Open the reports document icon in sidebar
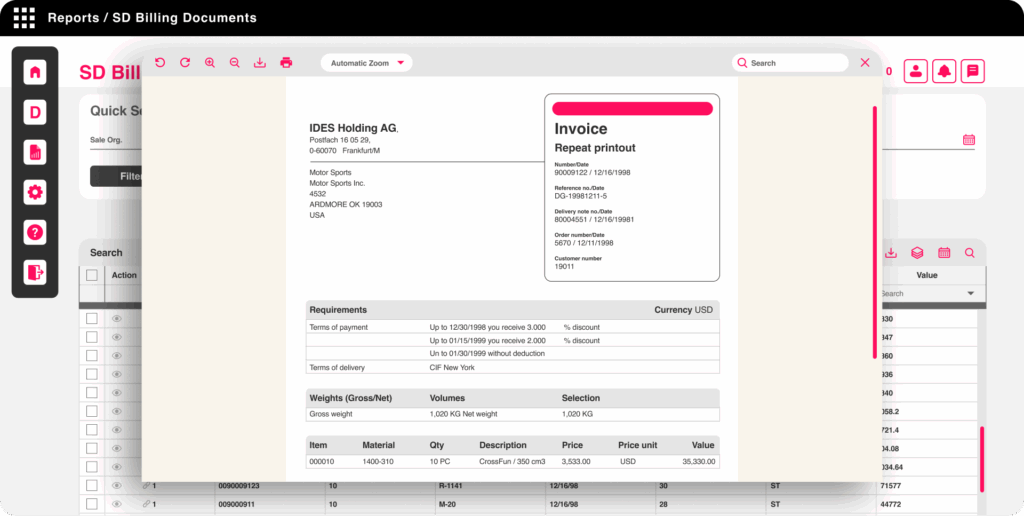 pos(35,152)
